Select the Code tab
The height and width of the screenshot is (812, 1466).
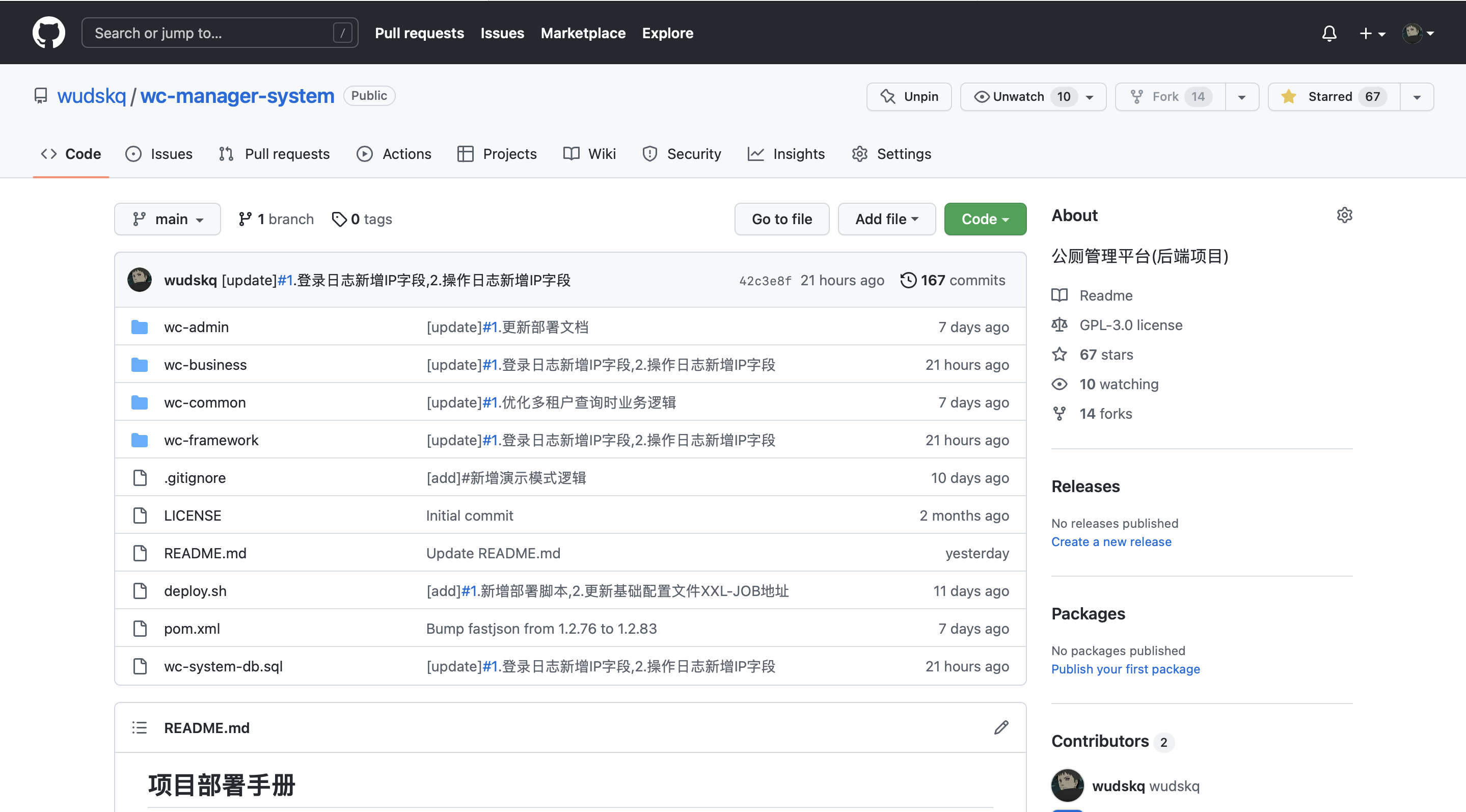(71, 154)
